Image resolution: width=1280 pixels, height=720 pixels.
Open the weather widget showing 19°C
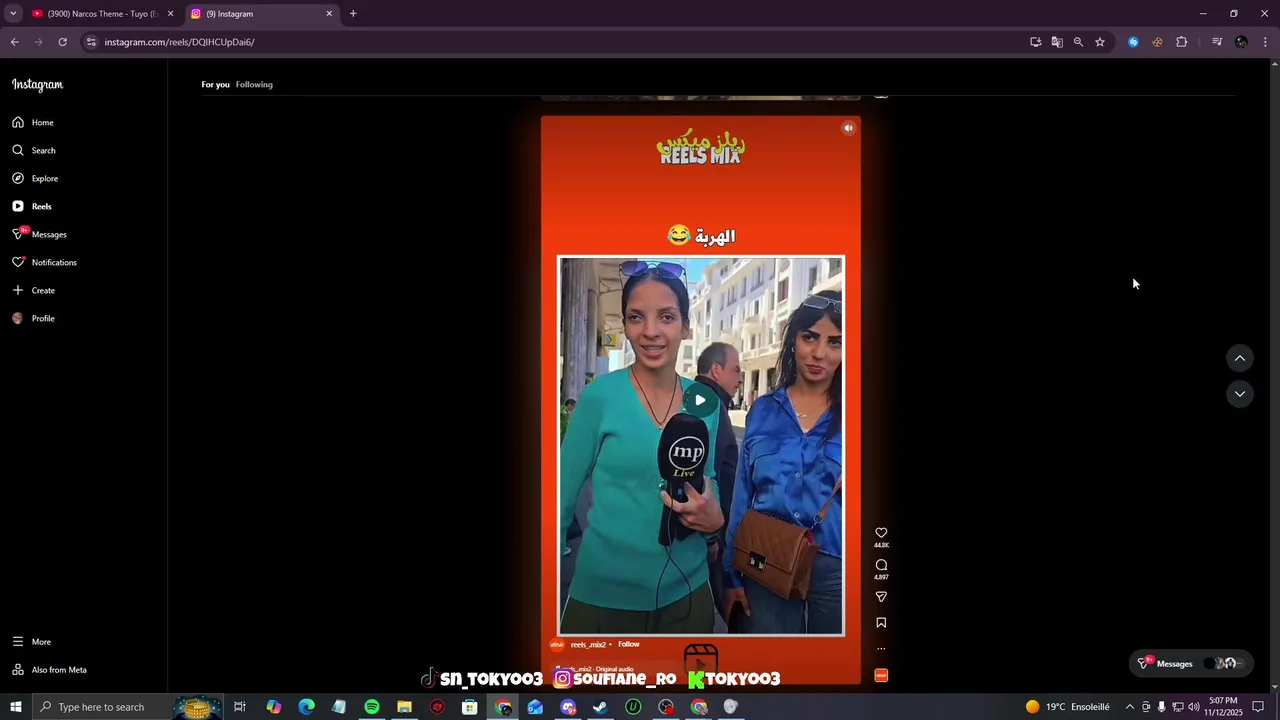(1068, 707)
